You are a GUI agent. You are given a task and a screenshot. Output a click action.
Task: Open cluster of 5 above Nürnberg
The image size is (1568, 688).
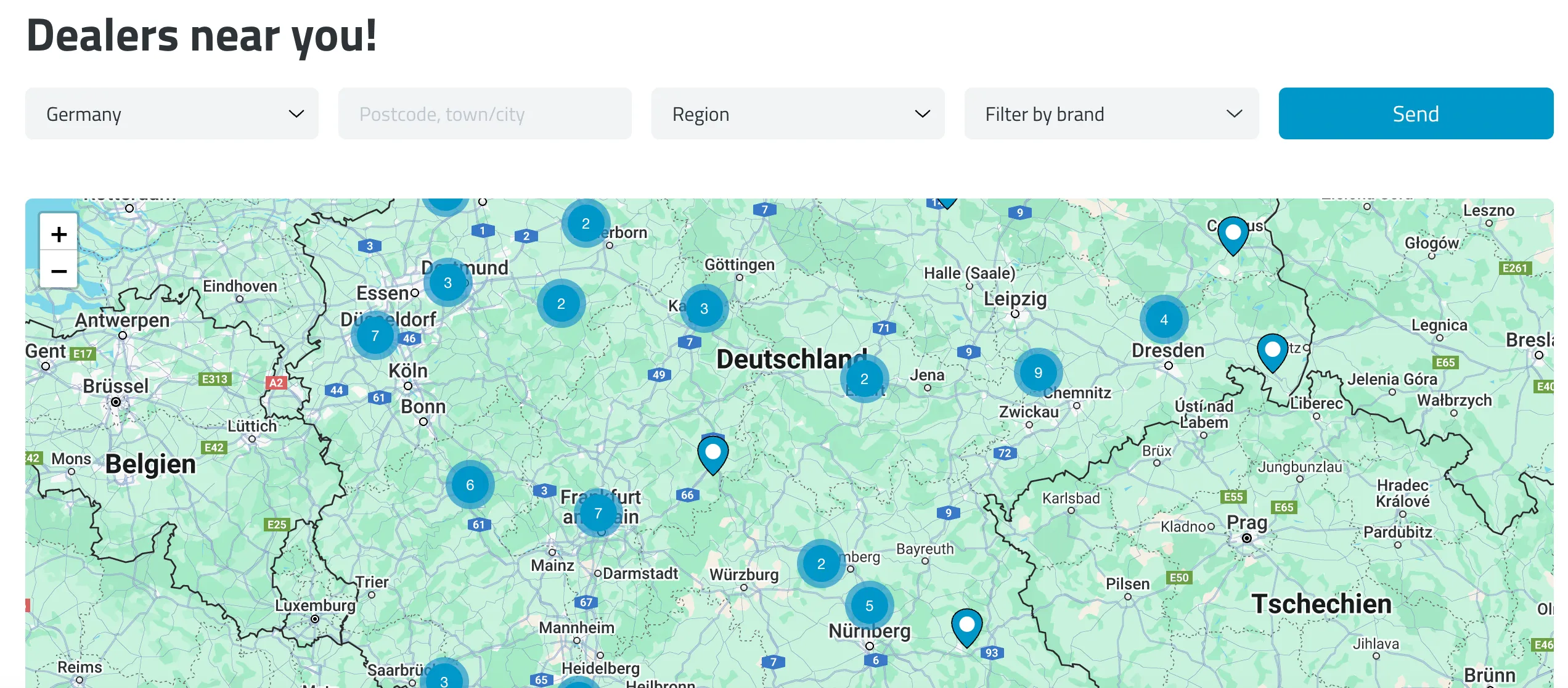coord(869,606)
